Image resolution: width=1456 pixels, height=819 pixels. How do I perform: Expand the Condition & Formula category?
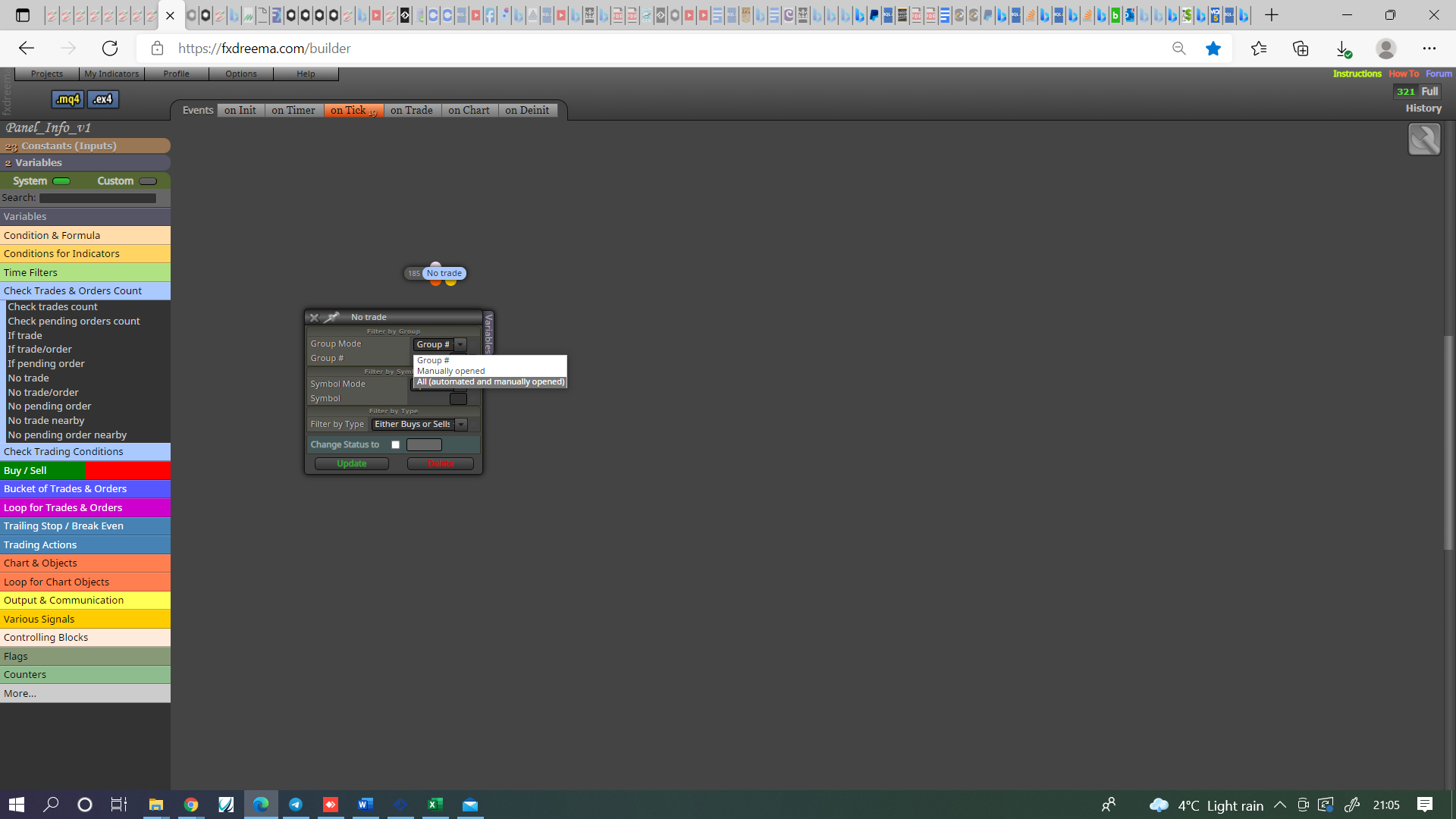85,236
